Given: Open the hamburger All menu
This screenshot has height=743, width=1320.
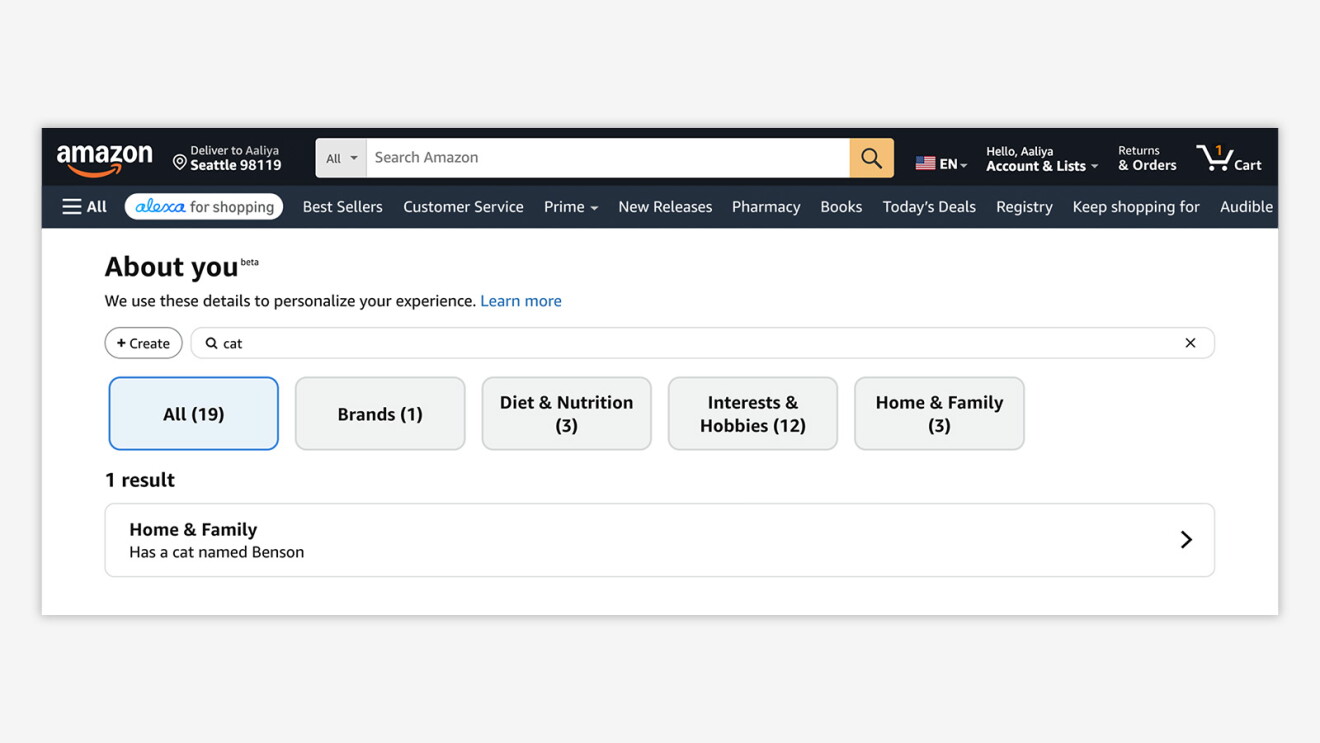Looking at the screenshot, I should click(x=84, y=207).
